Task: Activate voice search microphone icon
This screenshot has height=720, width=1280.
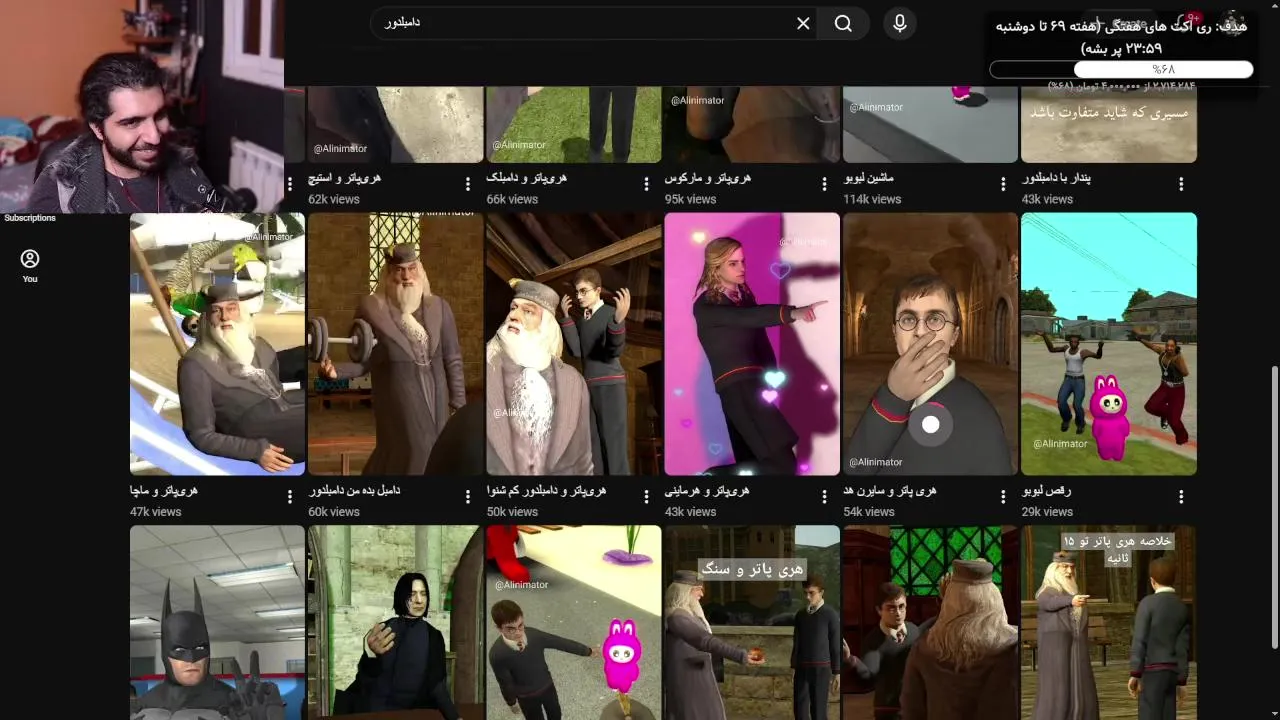Action: (x=900, y=23)
